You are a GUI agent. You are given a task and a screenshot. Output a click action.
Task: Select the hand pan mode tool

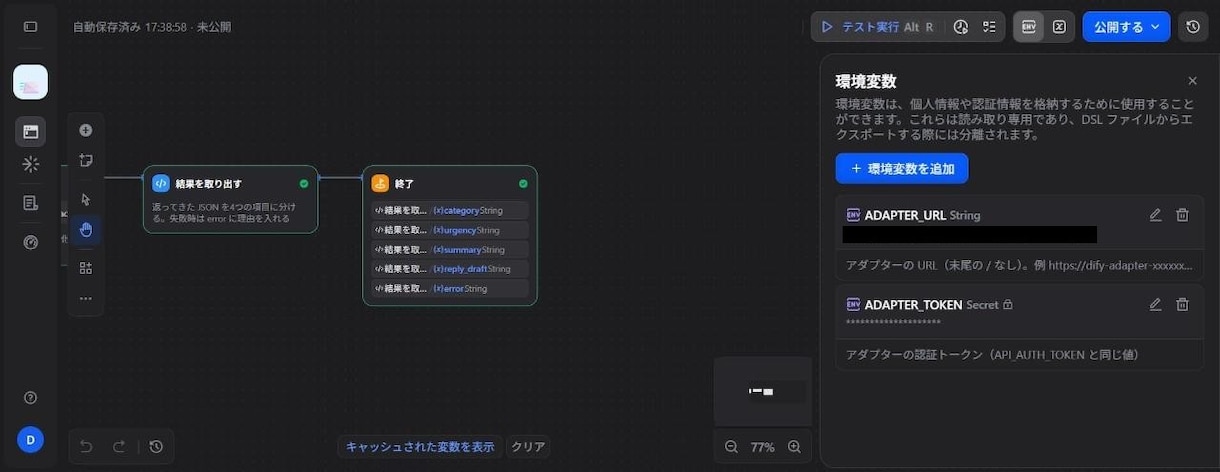86,230
